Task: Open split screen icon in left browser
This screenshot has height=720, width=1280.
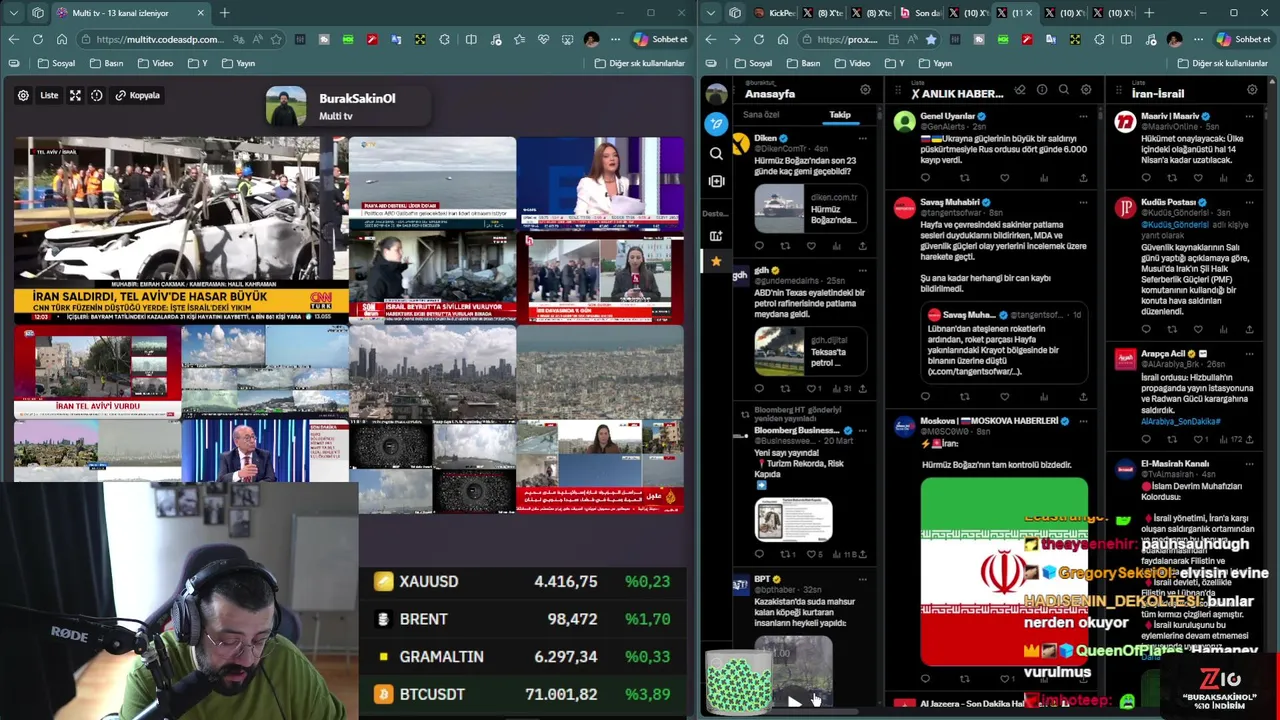Action: pos(471,39)
